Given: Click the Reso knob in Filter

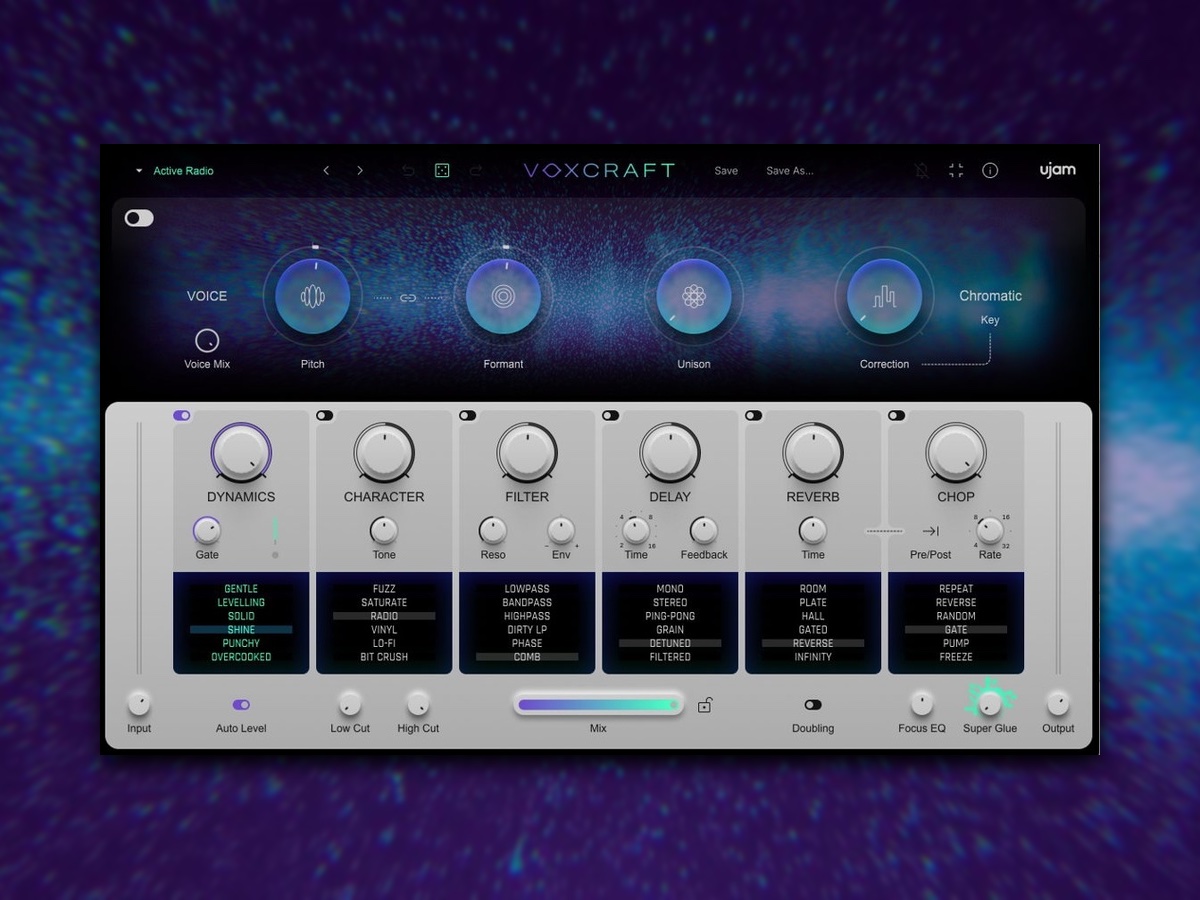Looking at the screenshot, I should pos(493,530).
